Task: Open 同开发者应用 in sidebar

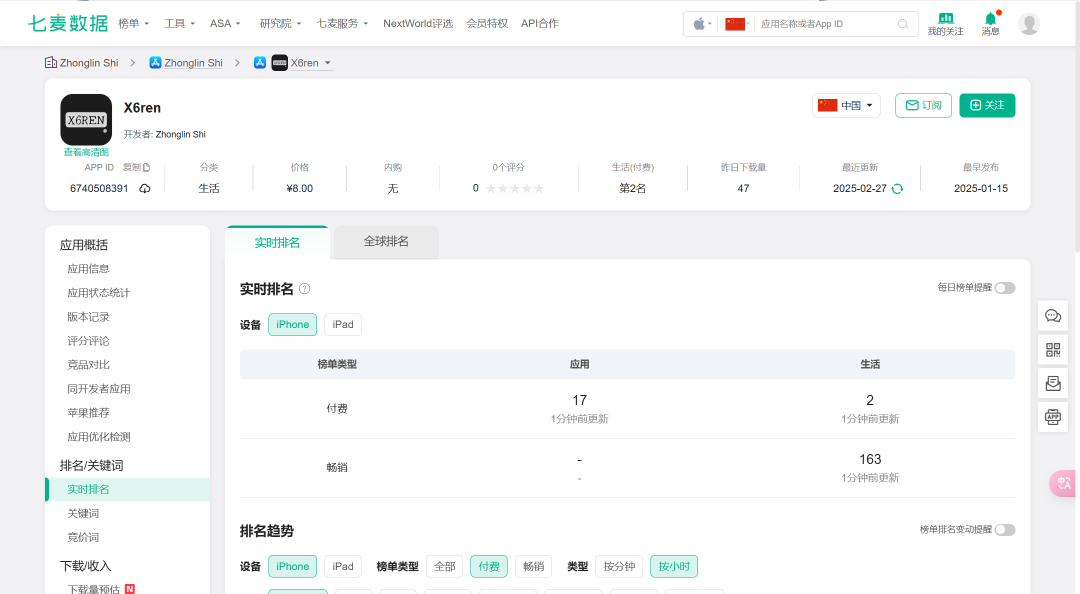Action: point(98,389)
